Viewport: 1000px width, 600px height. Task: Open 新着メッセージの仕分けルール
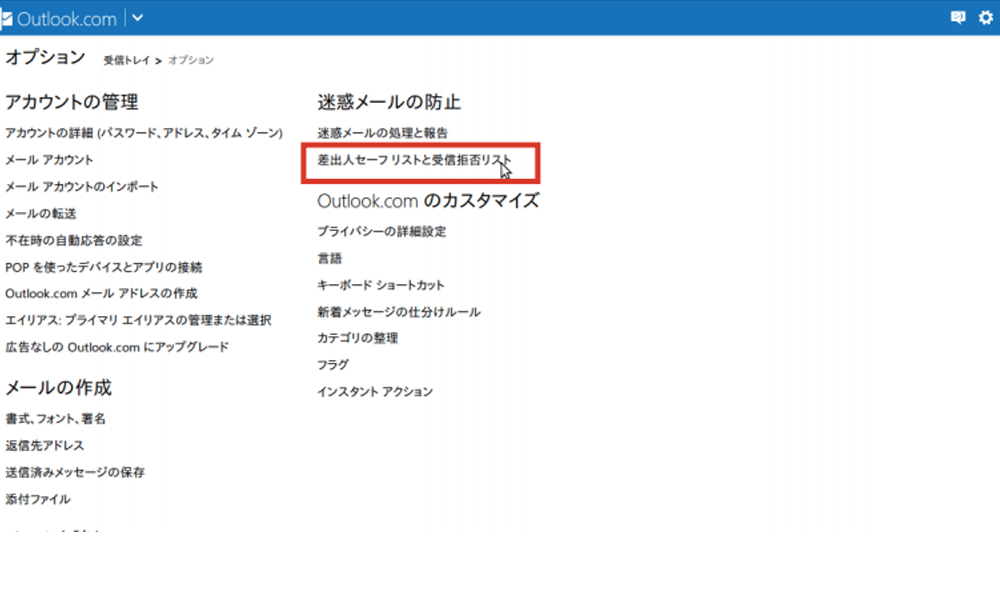click(x=399, y=311)
